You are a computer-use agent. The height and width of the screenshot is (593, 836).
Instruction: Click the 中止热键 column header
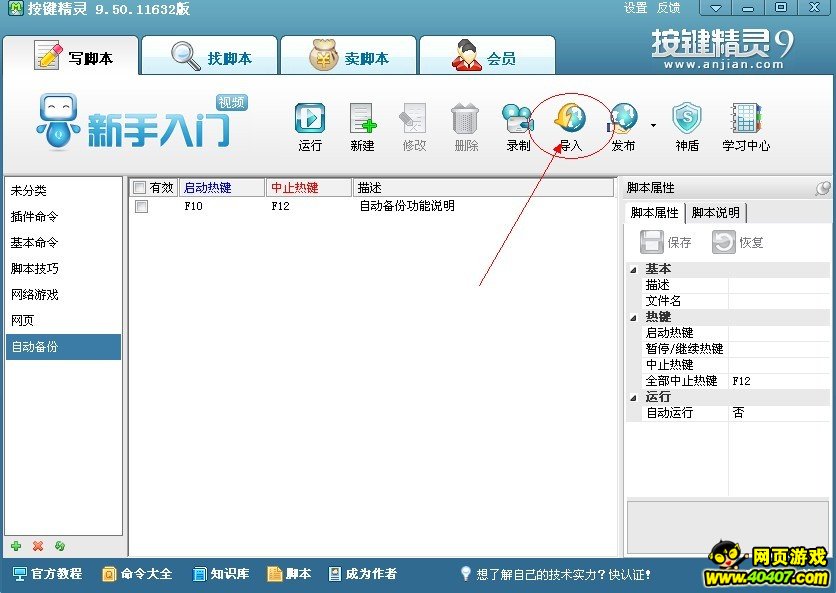(x=309, y=188)
